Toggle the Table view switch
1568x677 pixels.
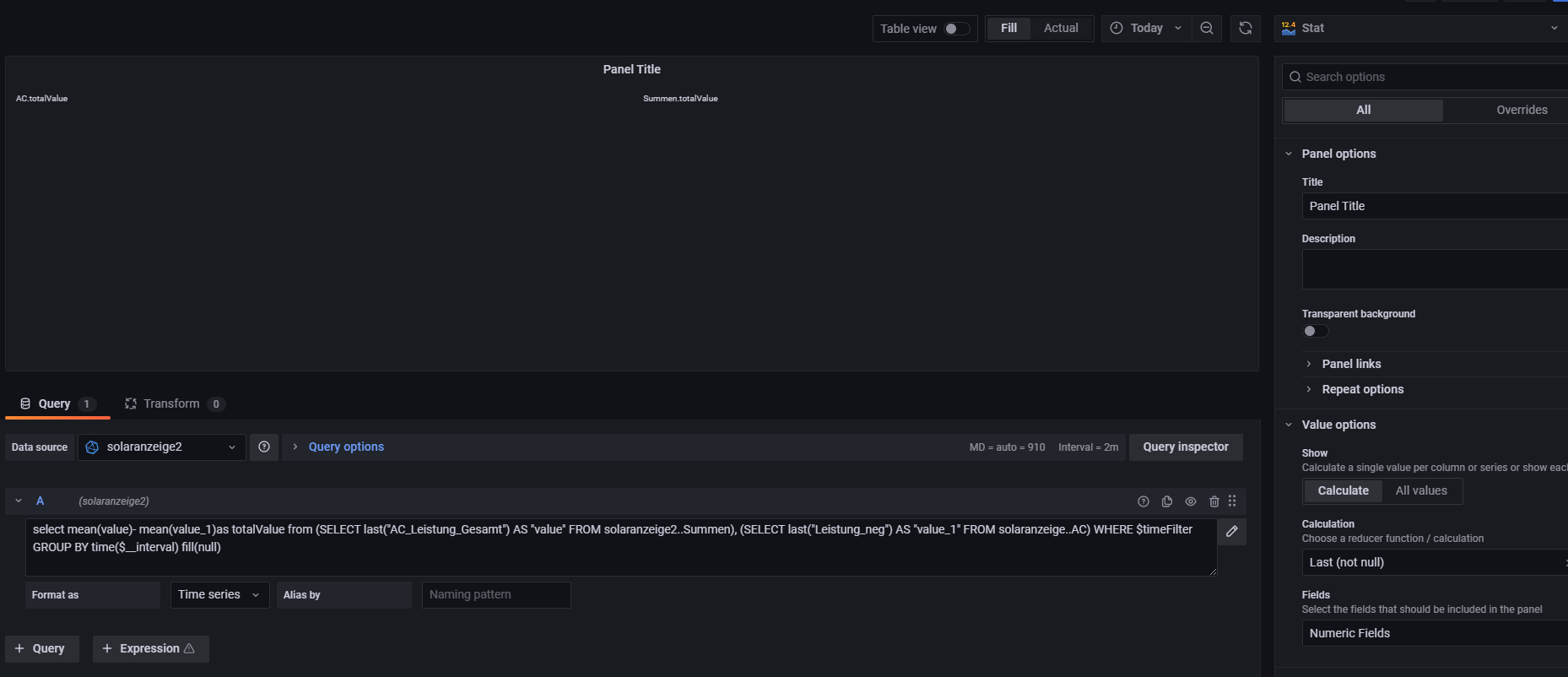point(956,29)
